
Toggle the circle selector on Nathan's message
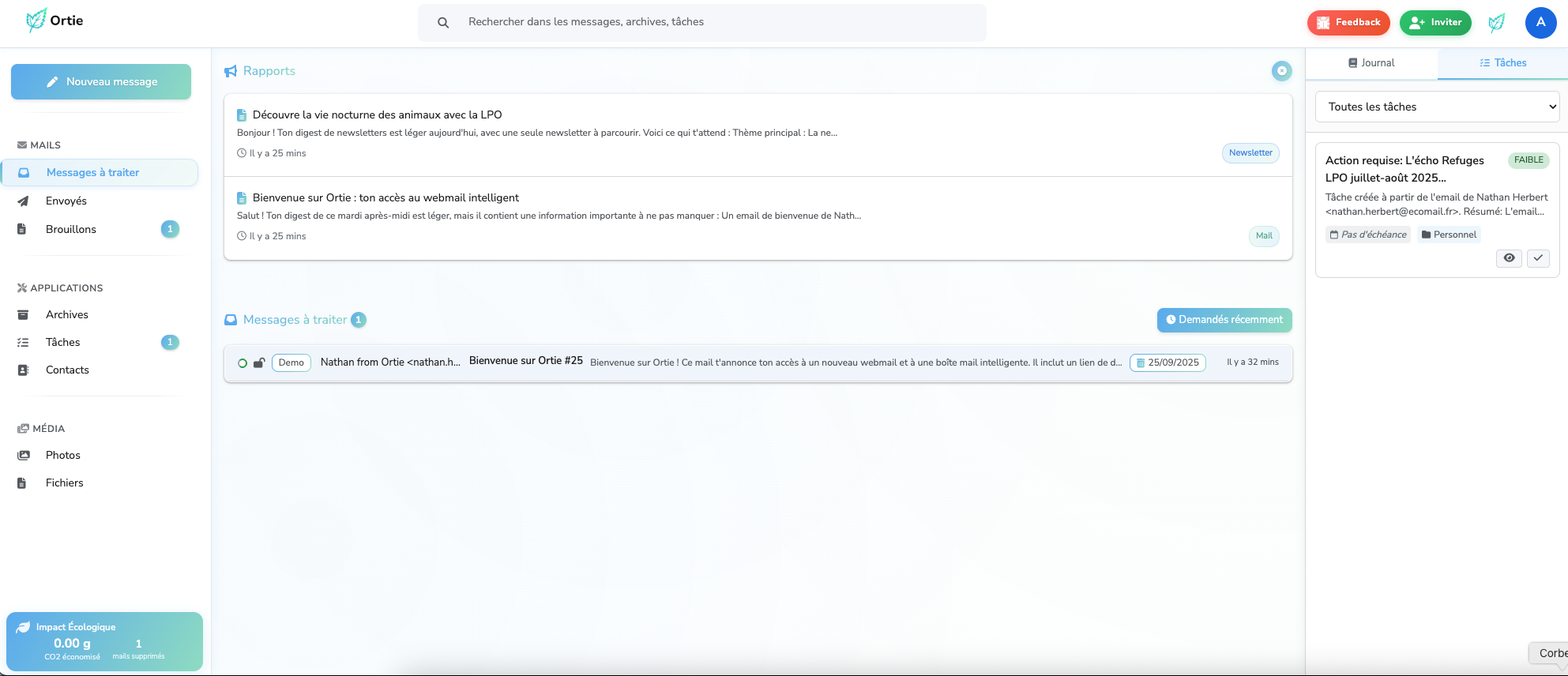(x=243, y=363)
